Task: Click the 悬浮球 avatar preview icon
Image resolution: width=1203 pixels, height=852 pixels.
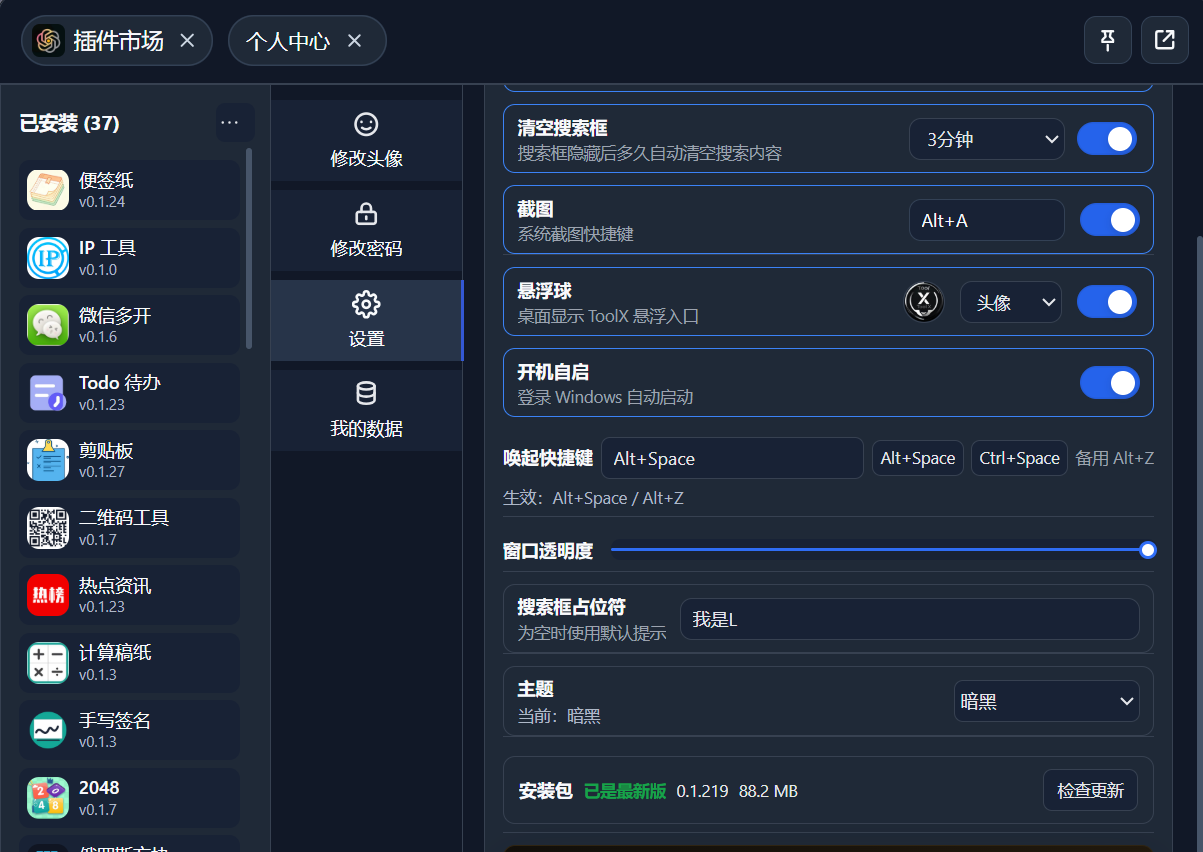Action: tap(924, 301)
